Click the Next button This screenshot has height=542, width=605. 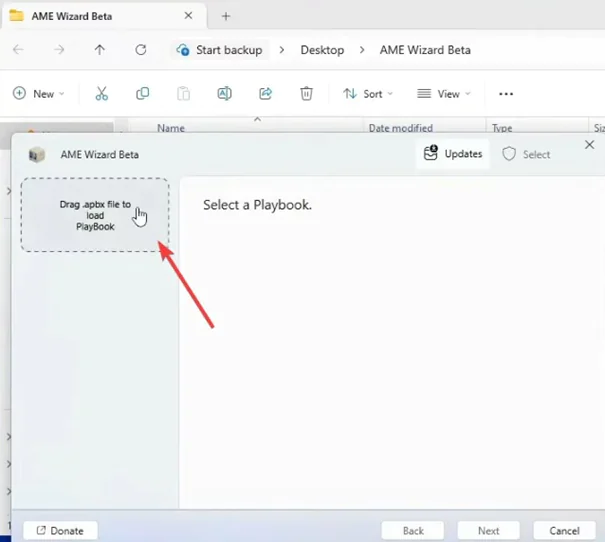(x=488, y=531)
